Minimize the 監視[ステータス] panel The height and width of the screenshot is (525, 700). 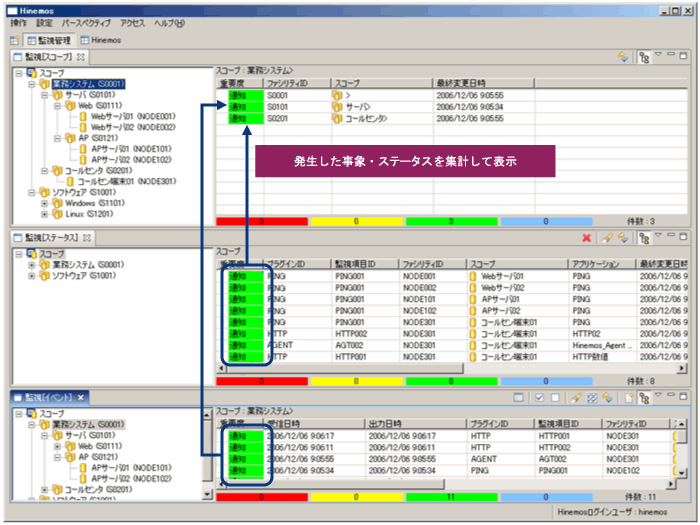pos(671,235)
